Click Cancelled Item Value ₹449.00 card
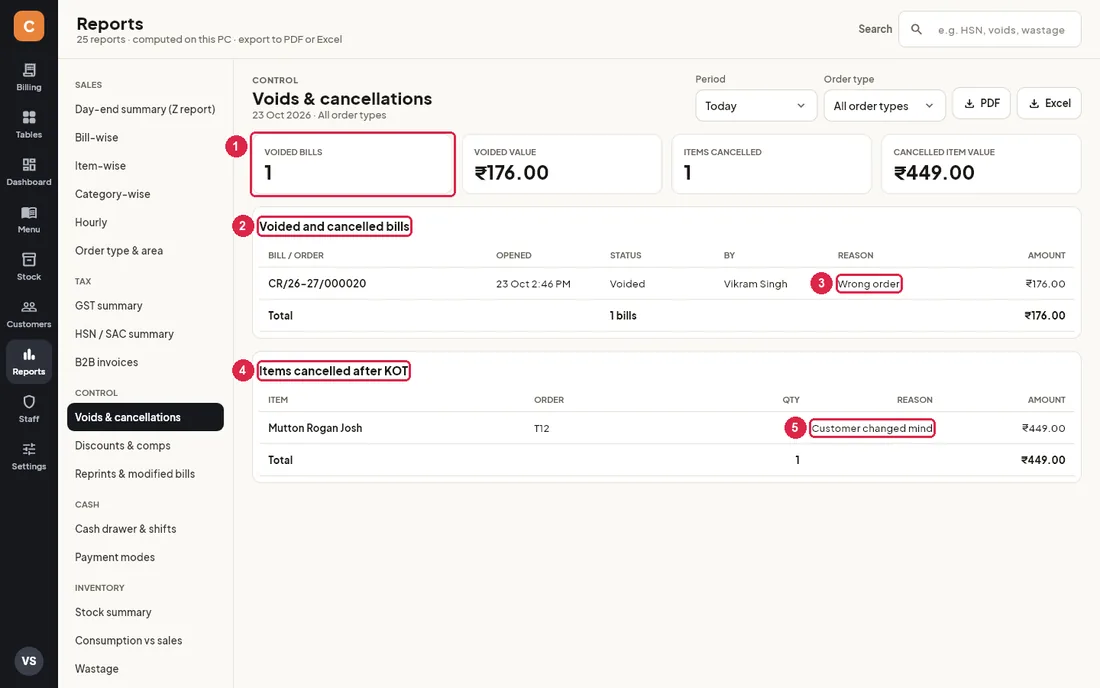This screenshot has width=1100, height=688. pyautogui.click(x=981, y=164)
